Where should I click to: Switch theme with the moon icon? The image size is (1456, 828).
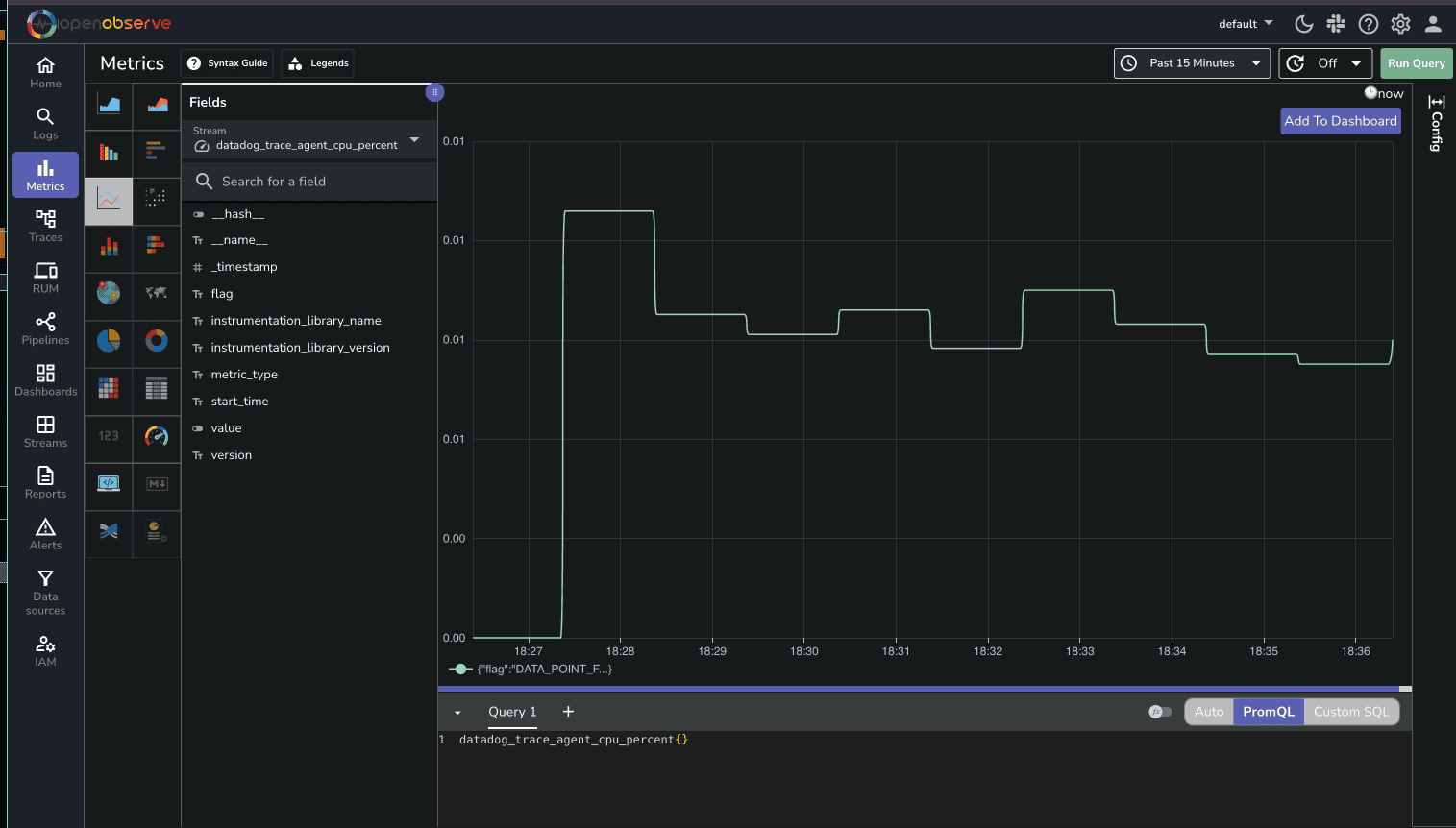tap(1303, 24)
